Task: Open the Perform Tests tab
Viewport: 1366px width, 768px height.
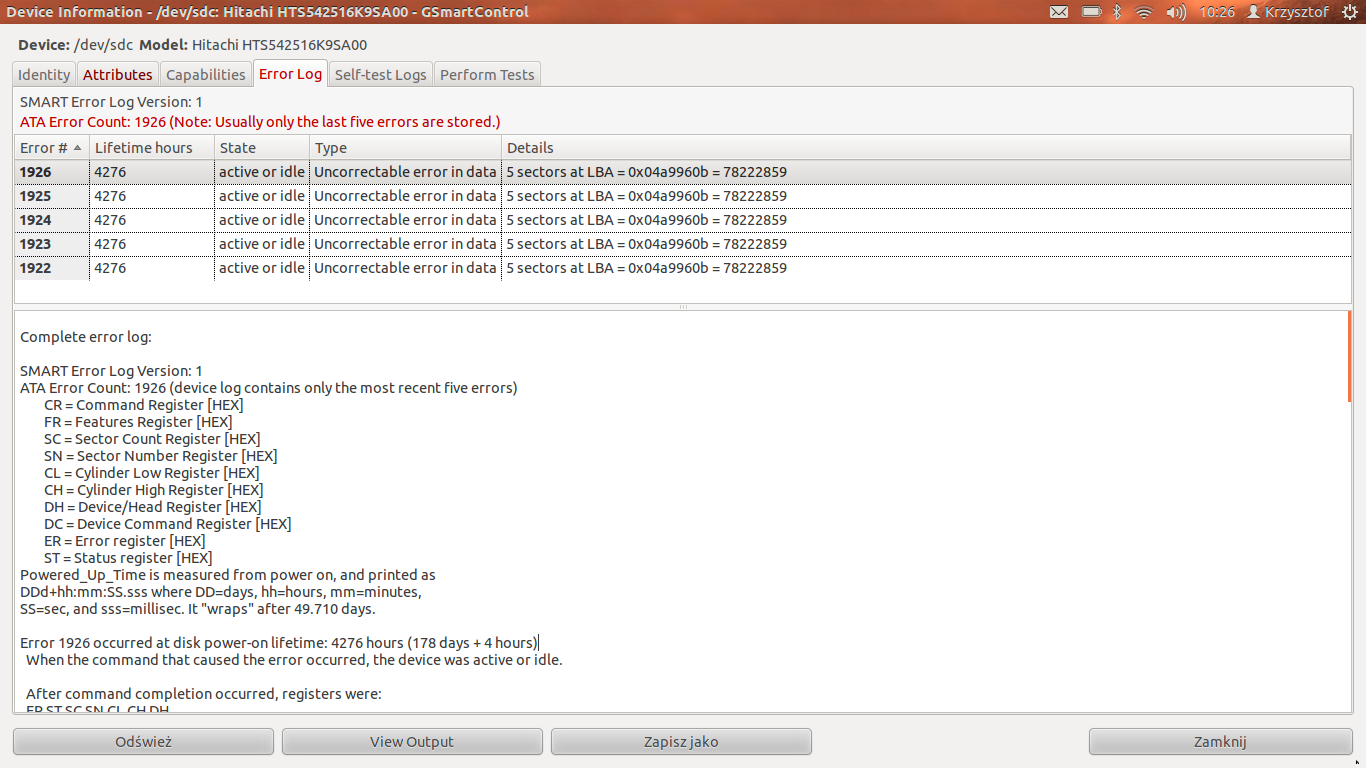Action: click(488, 74)
